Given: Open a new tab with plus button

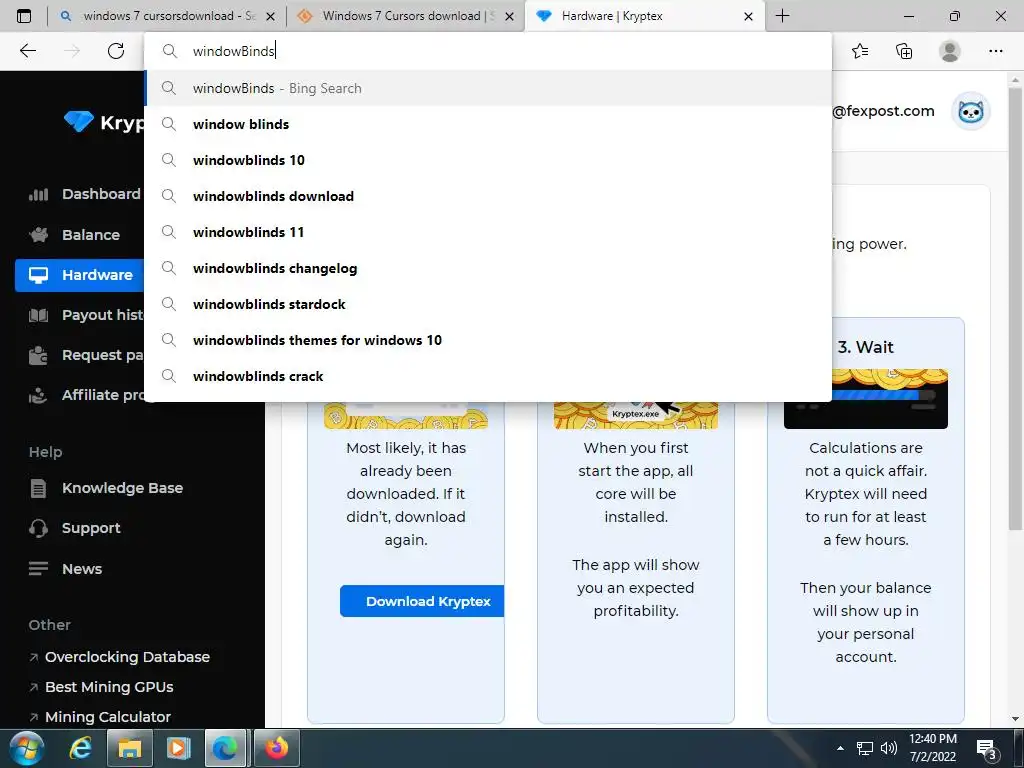Looking at the screenshot, I should pyautogui.click(x=782, y=16).
